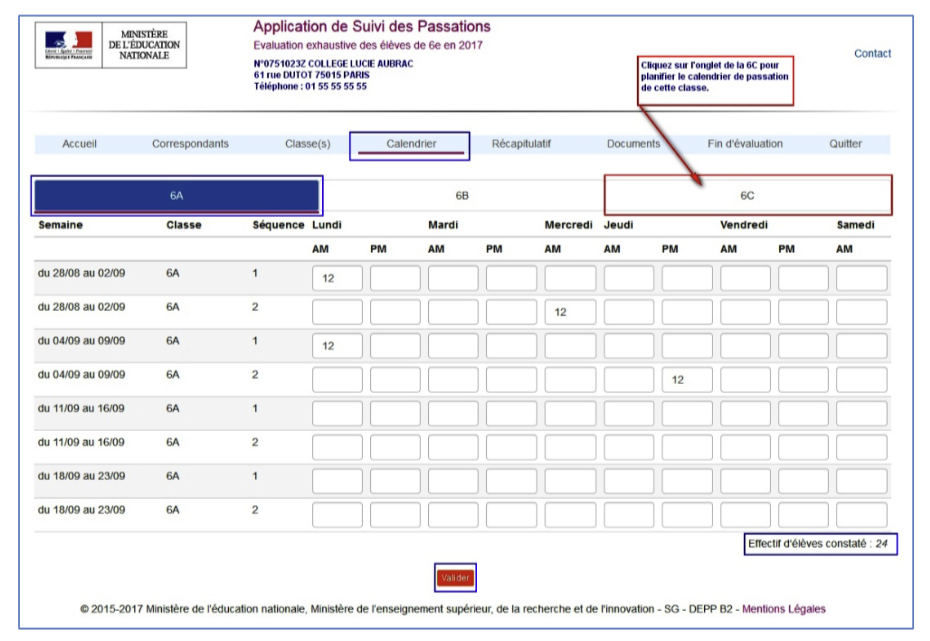Image resolution: width=930 pixels, height=641 pixels.
Task: Click the "Semaine" column header
Action: click(x=60, y=225)
